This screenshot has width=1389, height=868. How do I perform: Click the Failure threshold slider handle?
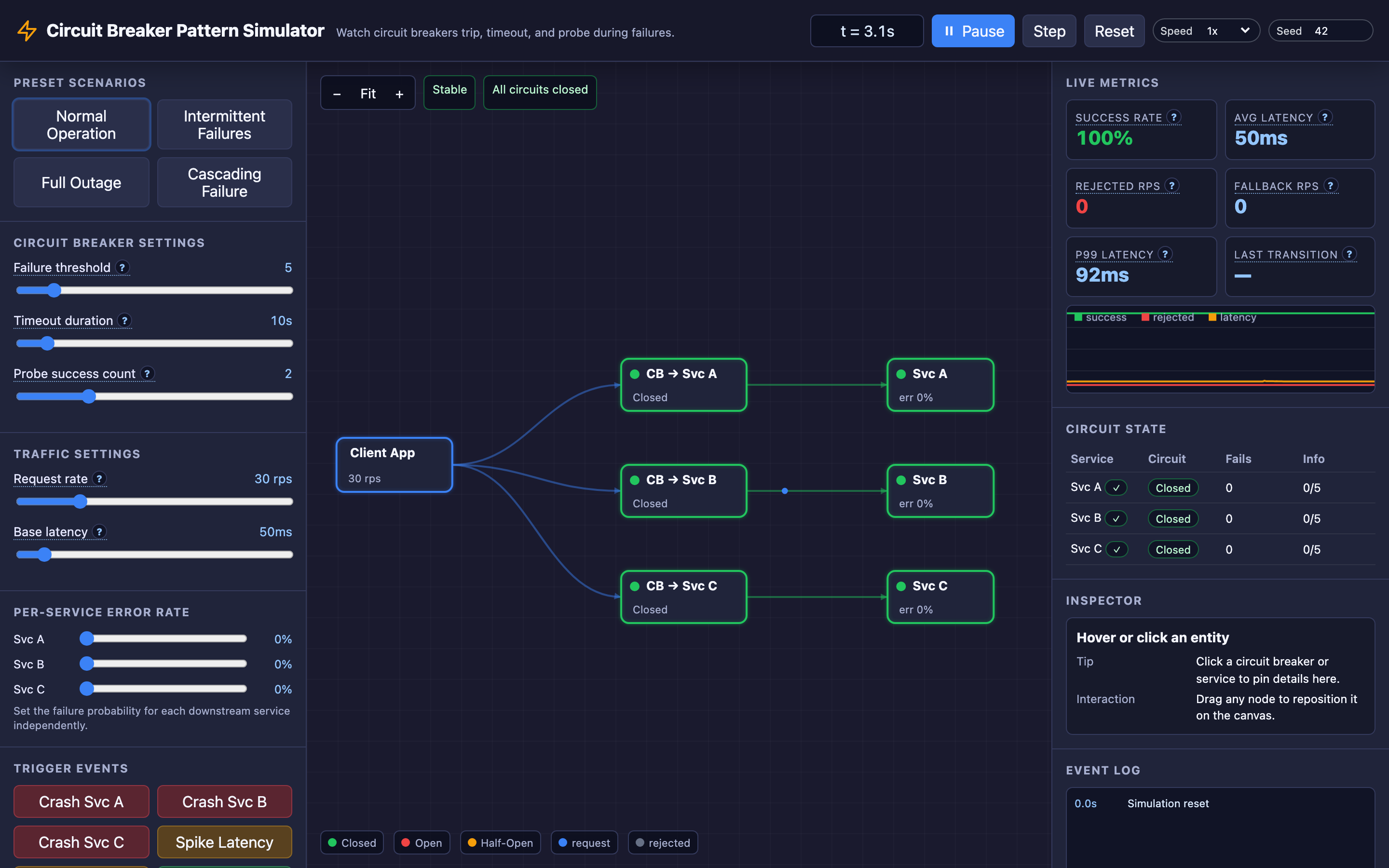click(x=54, y=290)
